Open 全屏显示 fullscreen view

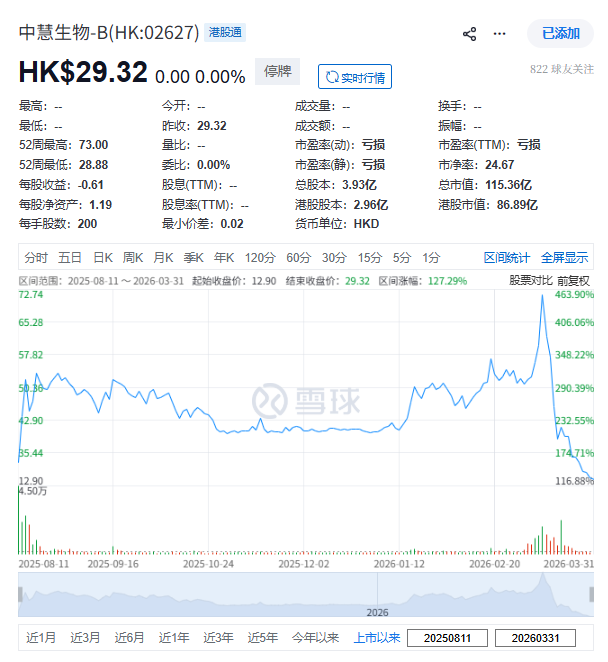565,257
